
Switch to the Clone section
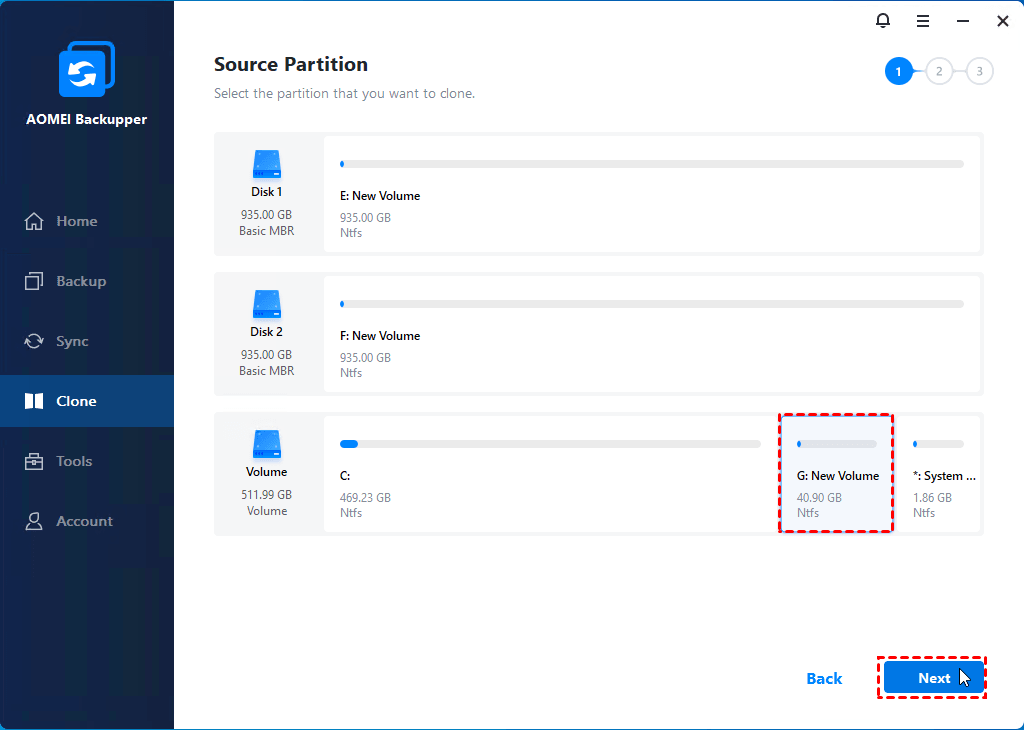(x=76, y=401)
